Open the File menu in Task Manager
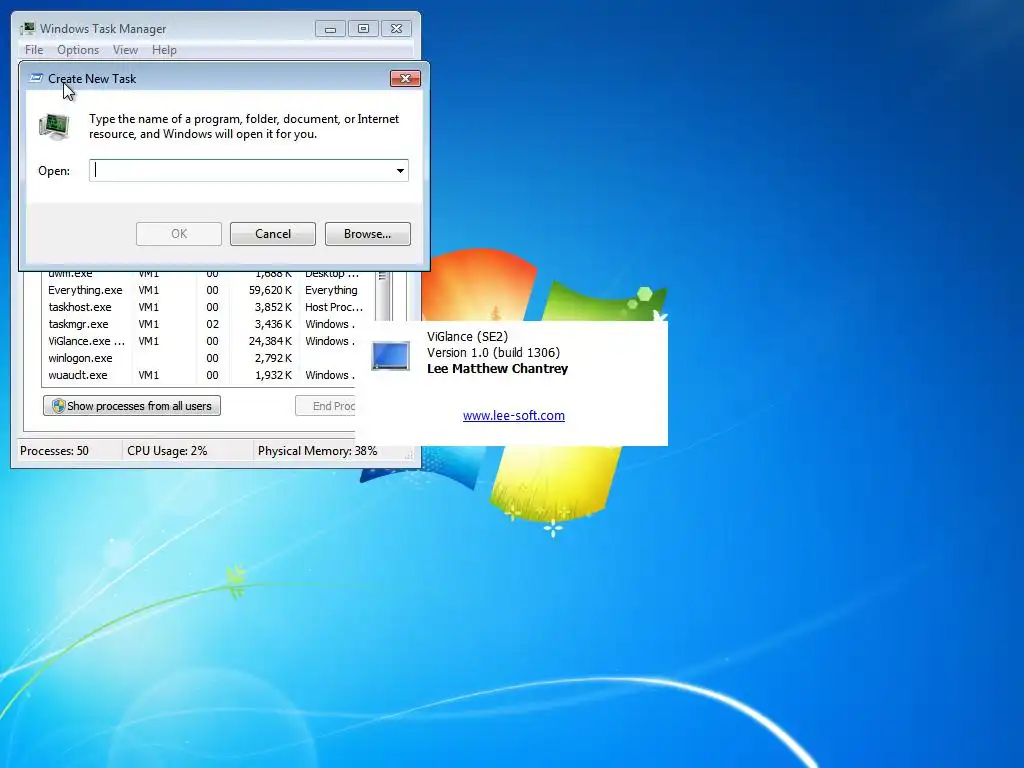Image resolution: width=1024 pixels, height=768 pixels. tap(34, 50)
